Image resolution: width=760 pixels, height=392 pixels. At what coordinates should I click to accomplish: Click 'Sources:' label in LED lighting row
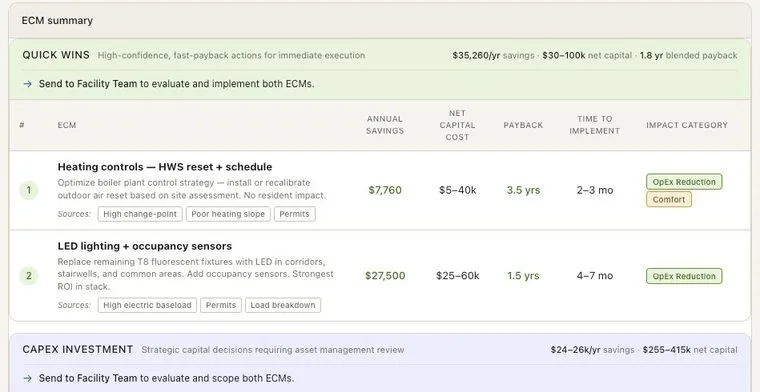(74, 305)
